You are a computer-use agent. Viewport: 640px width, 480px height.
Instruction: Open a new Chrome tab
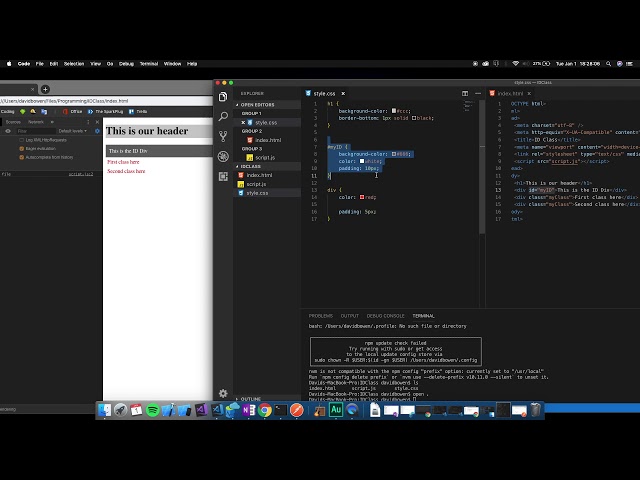point(45,89)
